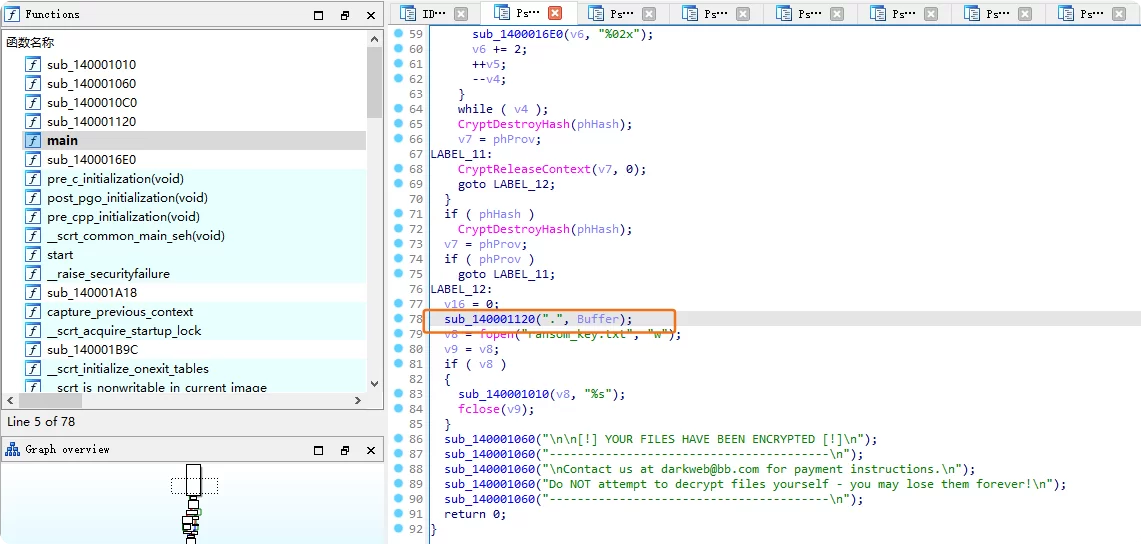Click the Functions panel title icon
Viewport: 1141px width, 544px height.
coord(12,15)
